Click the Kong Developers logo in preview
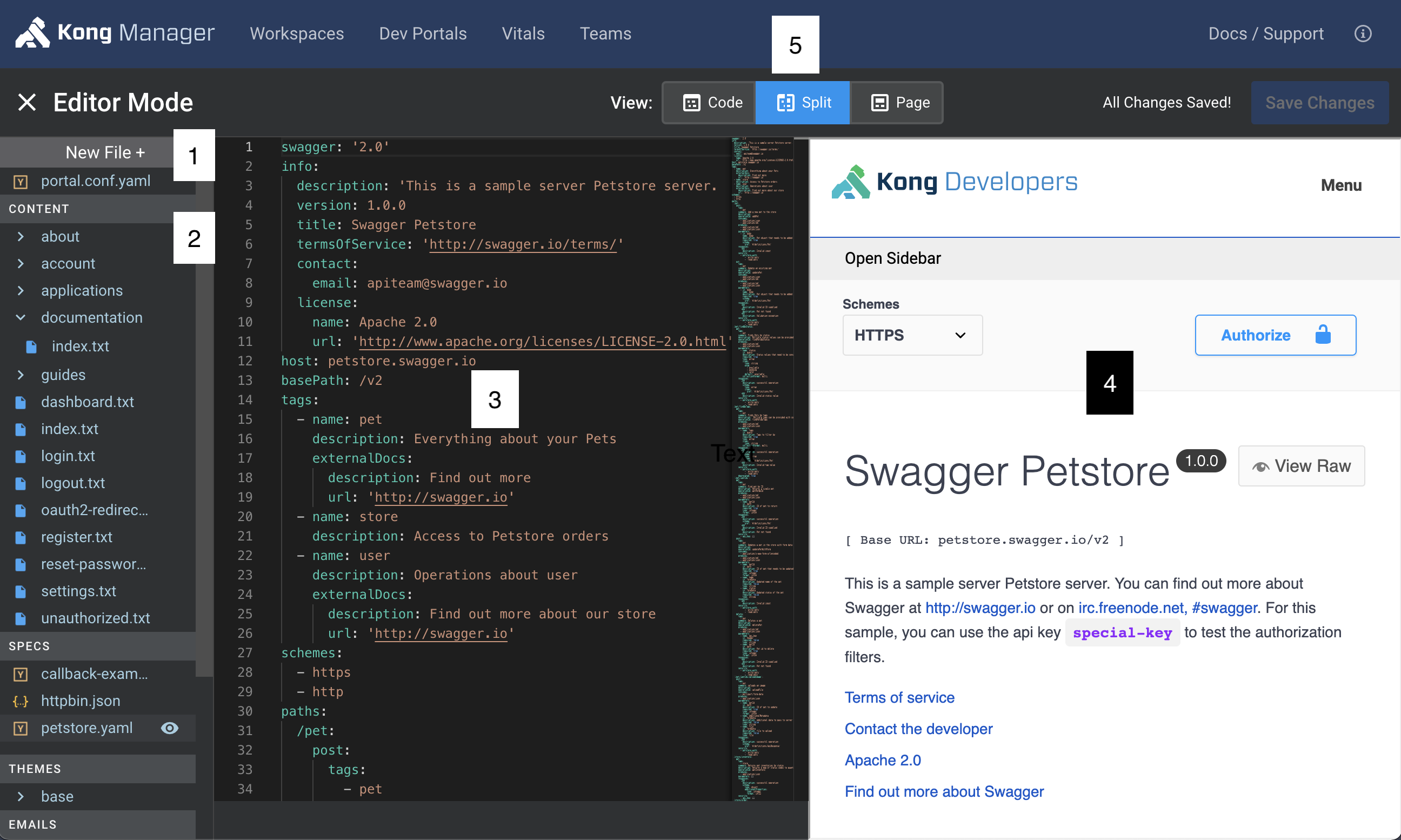The height and width of the screenshot is (840, 1401). (x=954, y=182)
